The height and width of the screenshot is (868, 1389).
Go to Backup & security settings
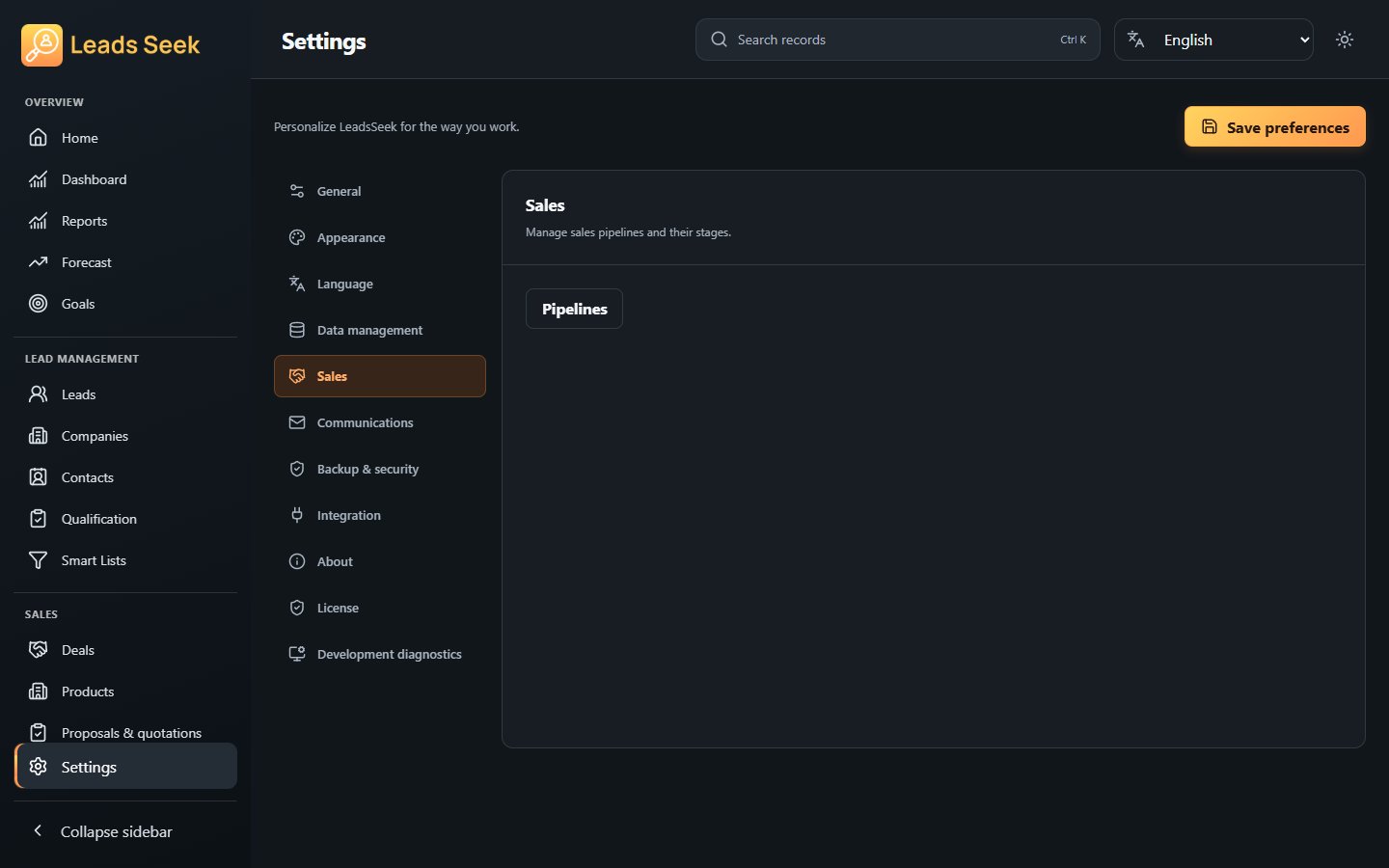coord(380,469)
